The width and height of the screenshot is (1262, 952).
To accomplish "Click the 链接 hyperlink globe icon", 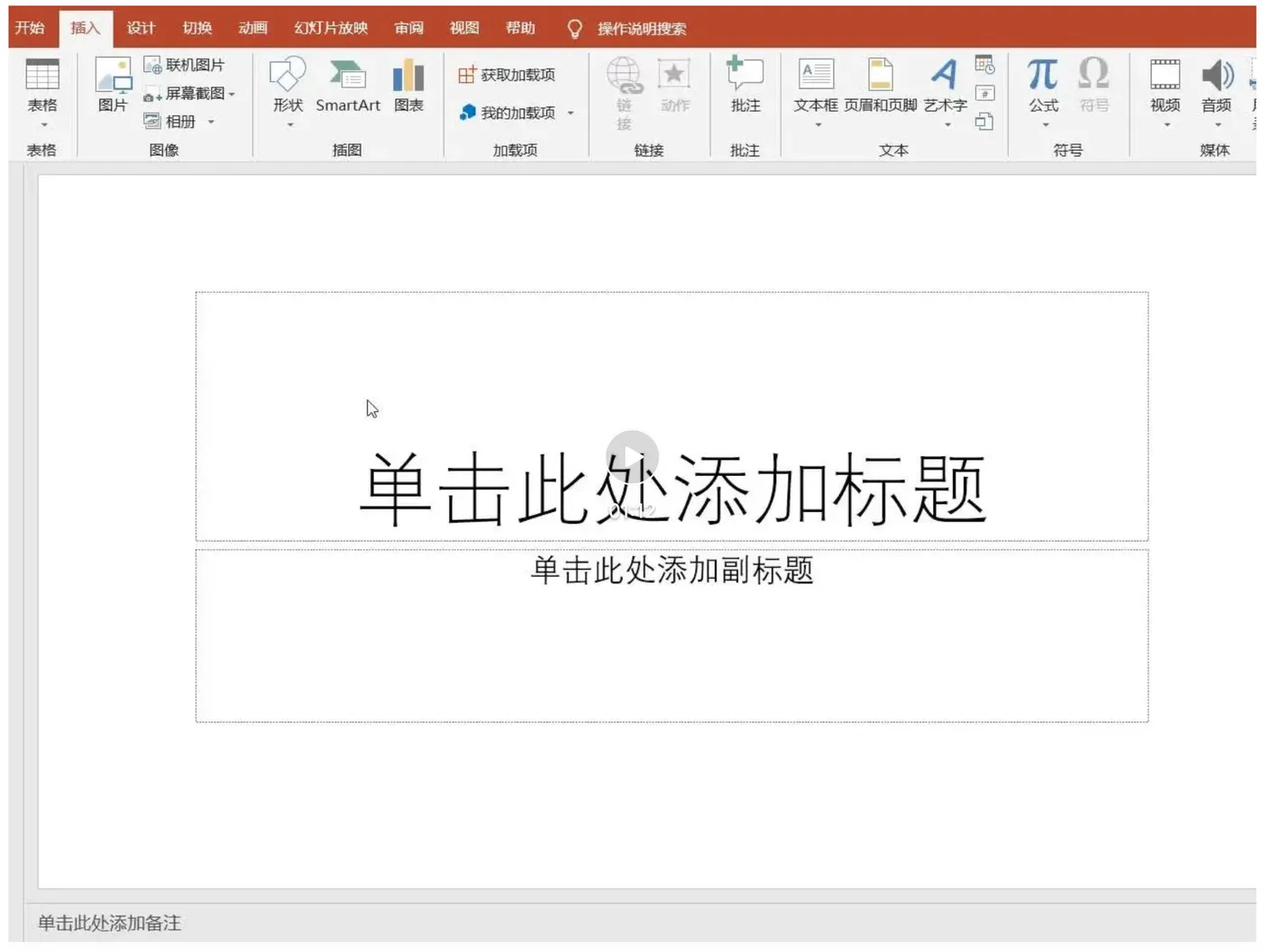I will 625,75.
